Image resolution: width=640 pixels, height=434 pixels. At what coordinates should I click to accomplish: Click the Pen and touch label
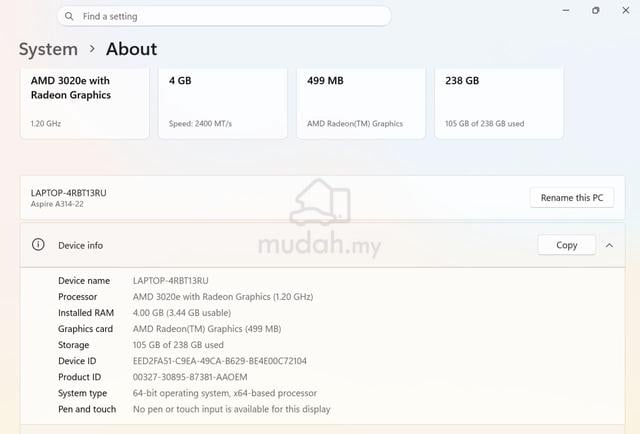[x=87, y=409]
